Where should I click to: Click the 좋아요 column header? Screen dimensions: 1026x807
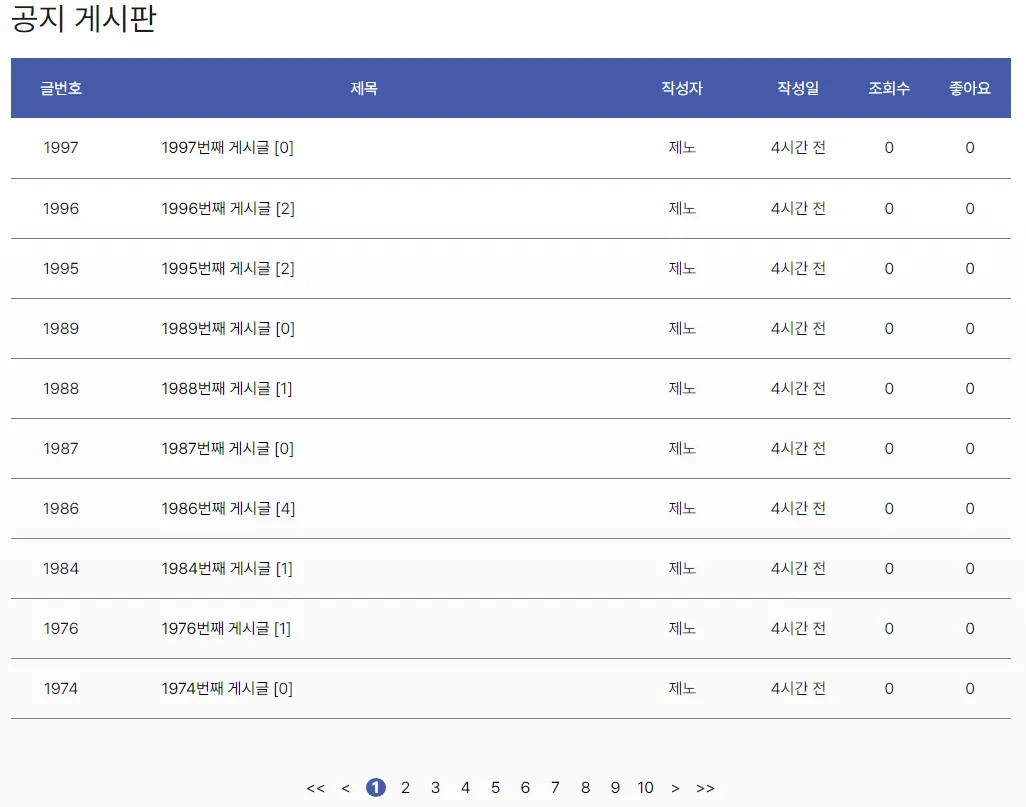coord(970,88)
